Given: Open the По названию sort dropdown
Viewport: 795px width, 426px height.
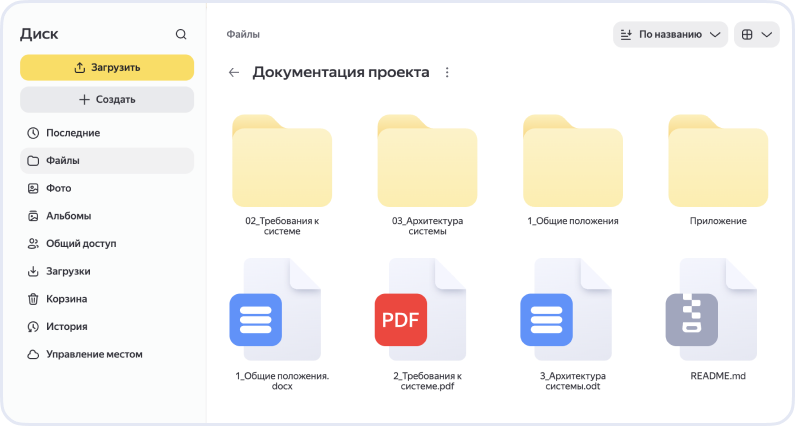Looking at the screenshot, I should (670, 34).
